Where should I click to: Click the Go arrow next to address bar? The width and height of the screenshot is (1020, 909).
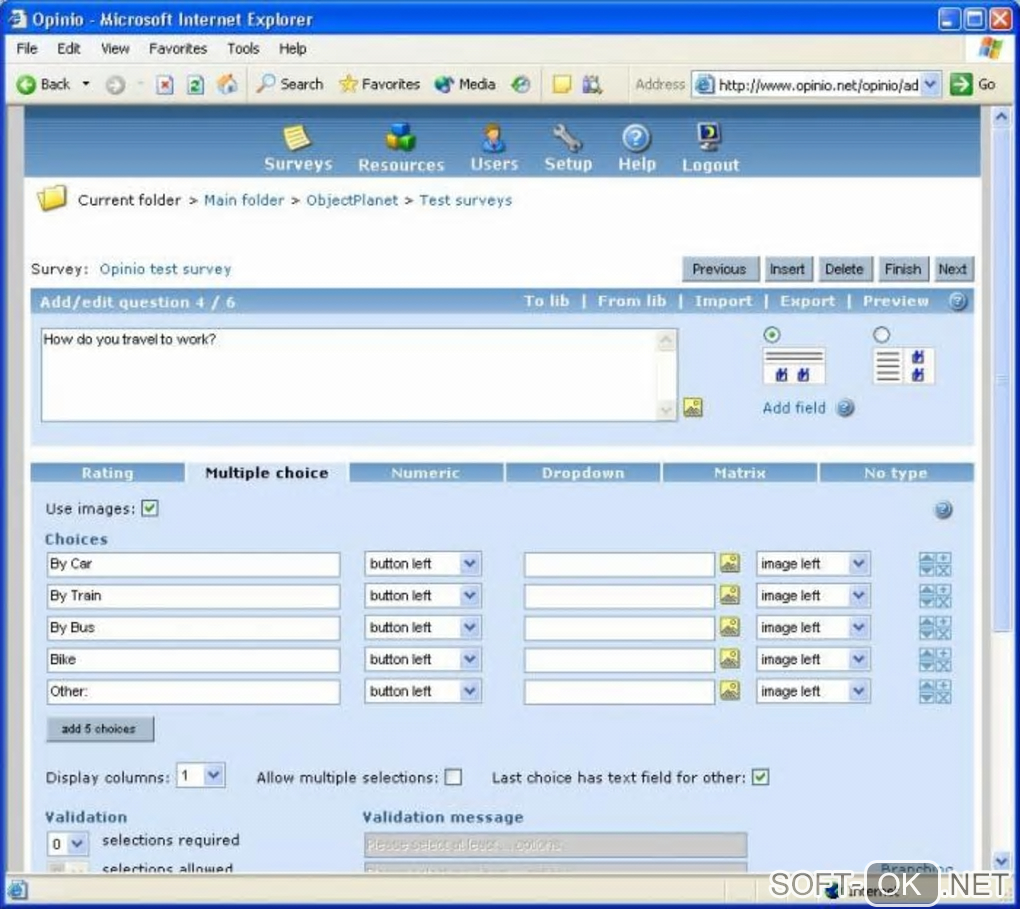click(960, 85)
